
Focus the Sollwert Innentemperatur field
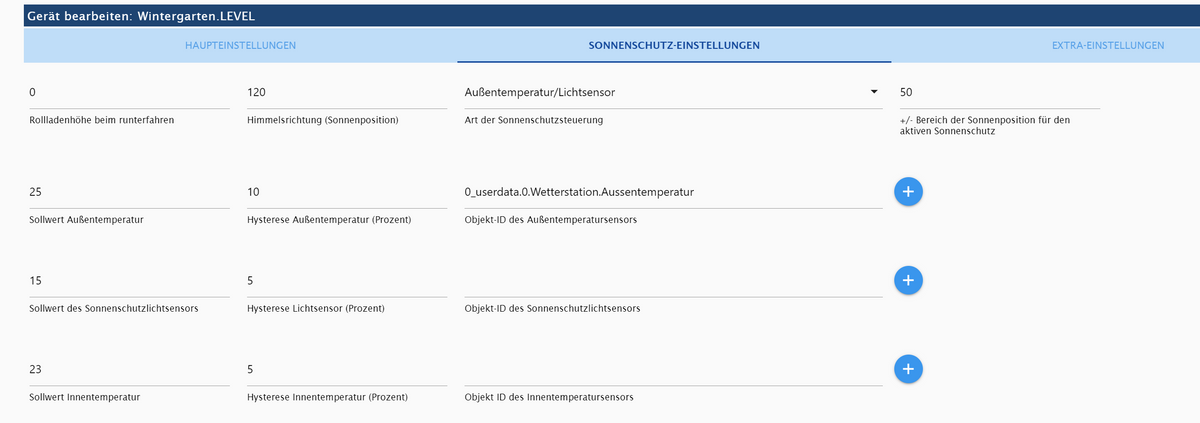[130, 370]
